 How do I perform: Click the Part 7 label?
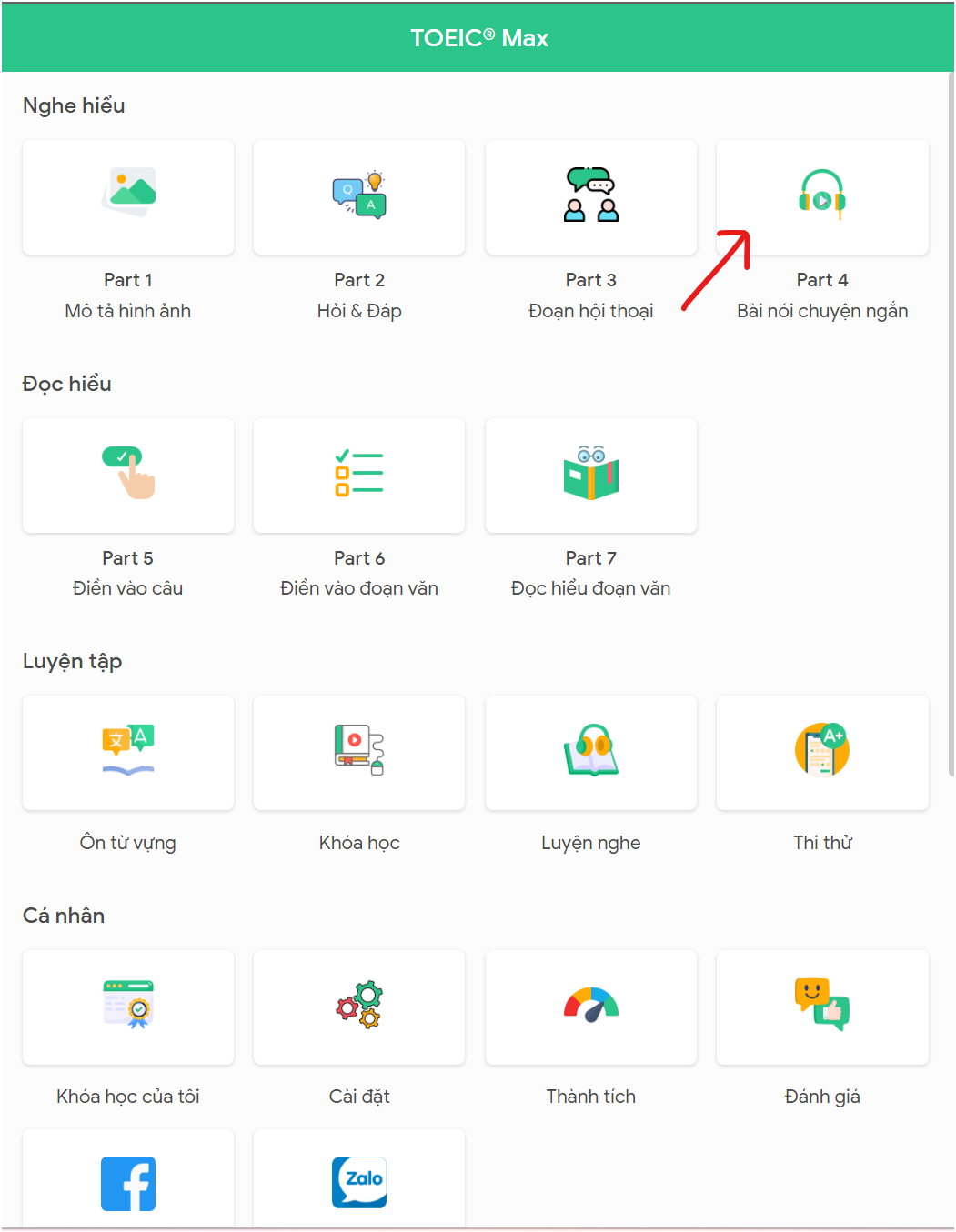(591, 558)
